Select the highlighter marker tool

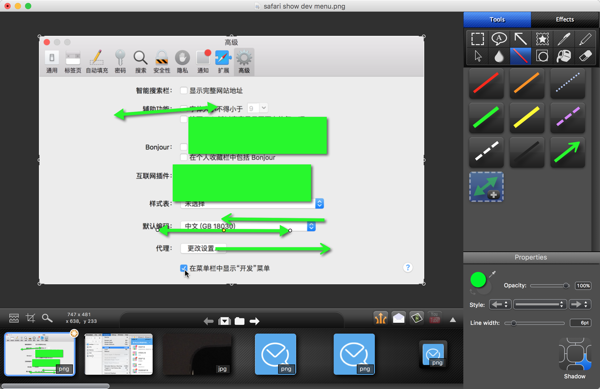(585, 39)
